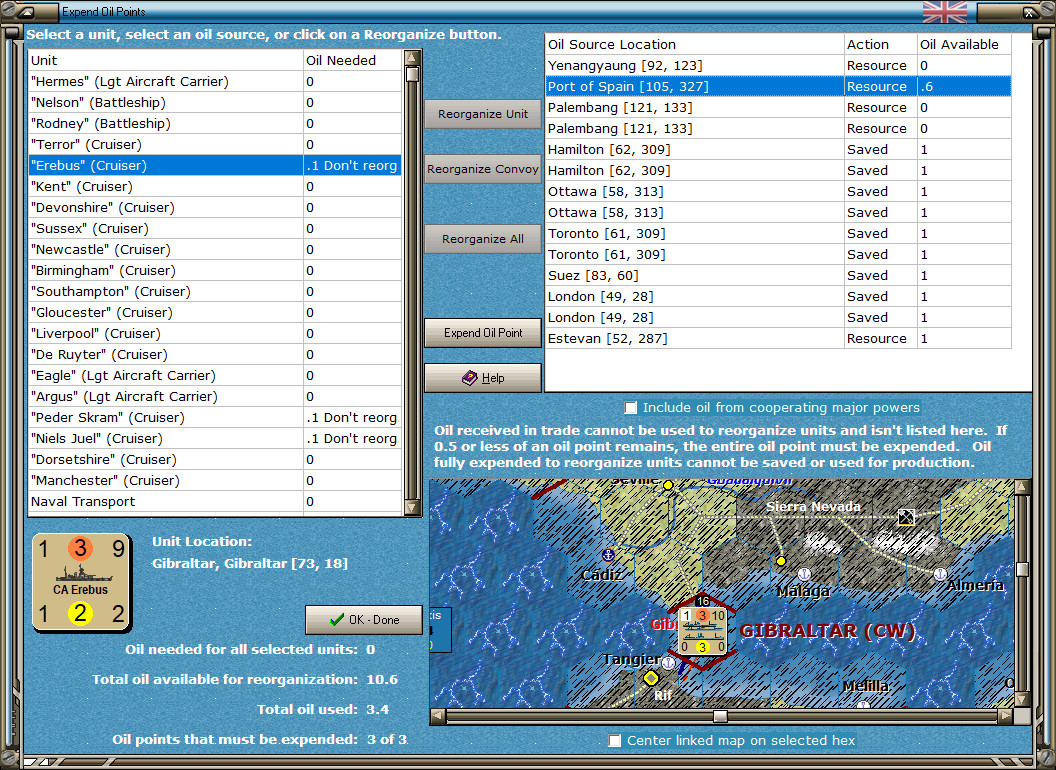Click the Almería port anchor icon

click(940, 574)
